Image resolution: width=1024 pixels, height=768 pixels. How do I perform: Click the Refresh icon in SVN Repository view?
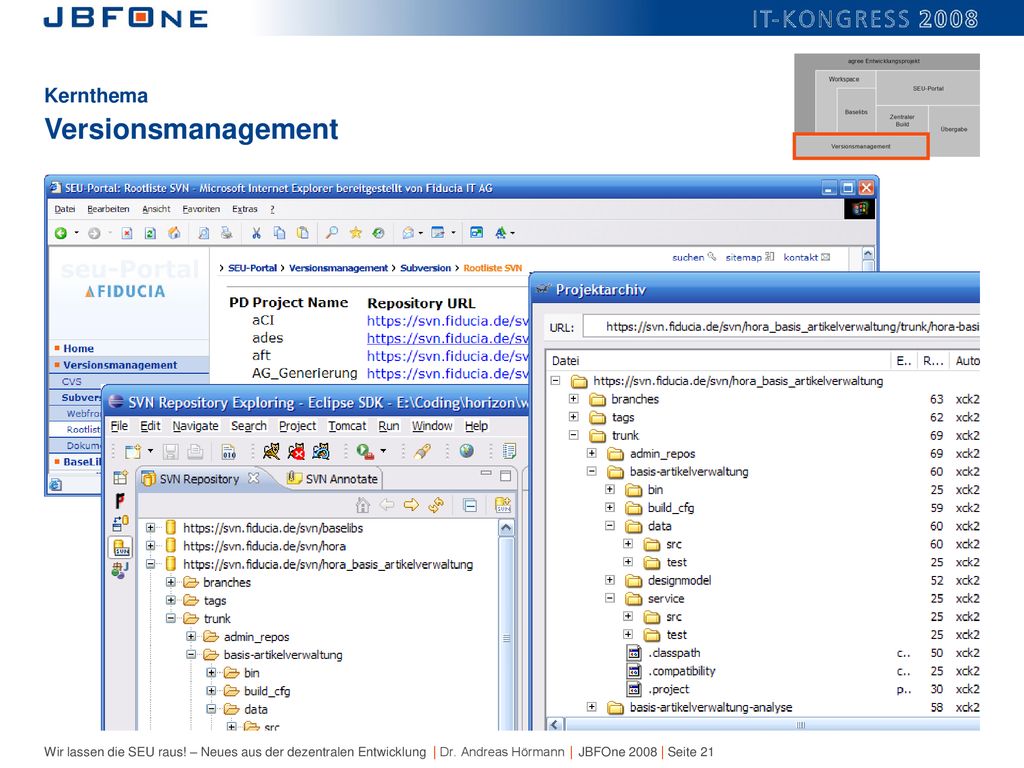[436, 505]
